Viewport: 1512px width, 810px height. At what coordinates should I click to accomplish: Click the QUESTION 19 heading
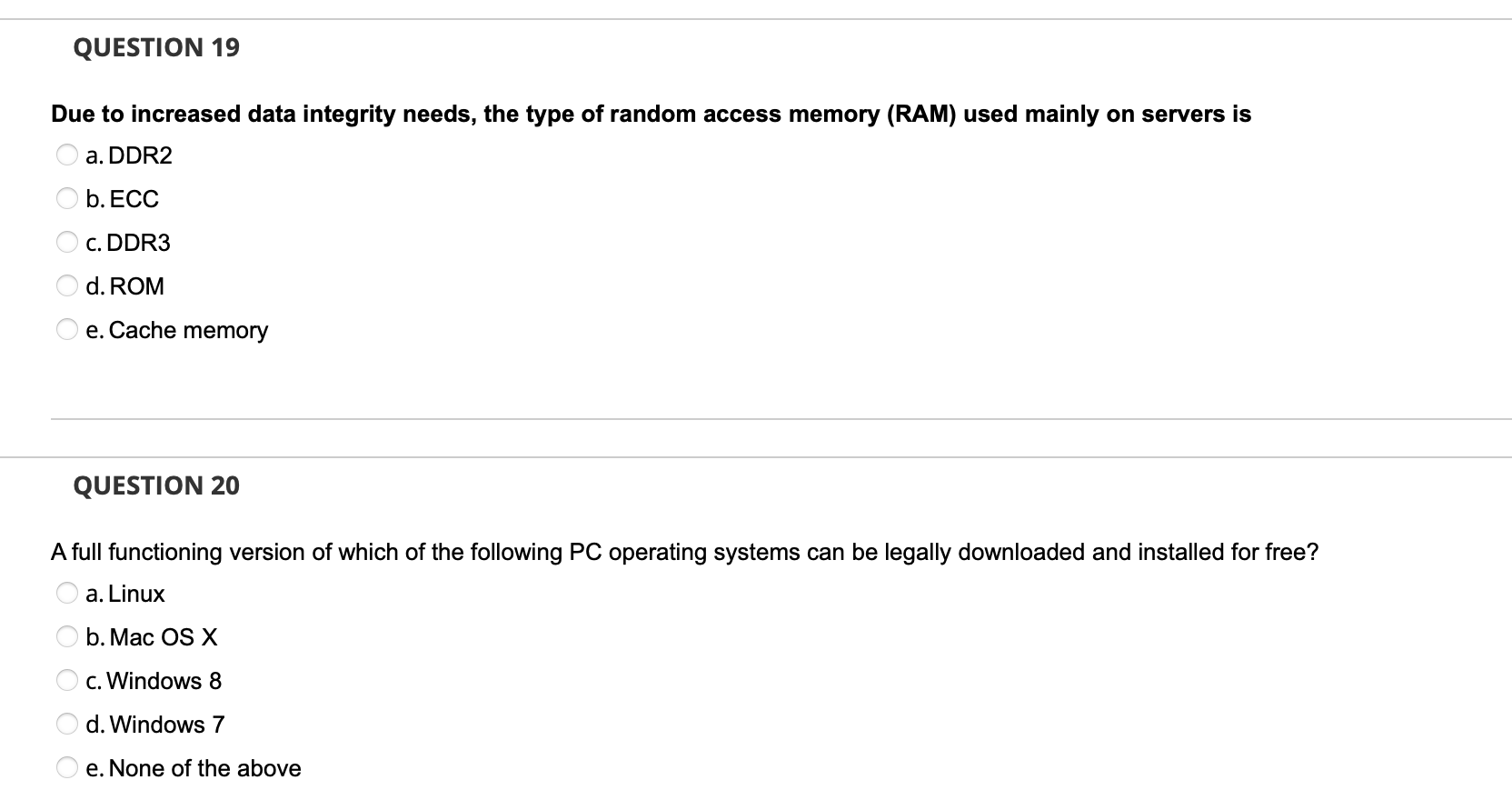(156, 47)
